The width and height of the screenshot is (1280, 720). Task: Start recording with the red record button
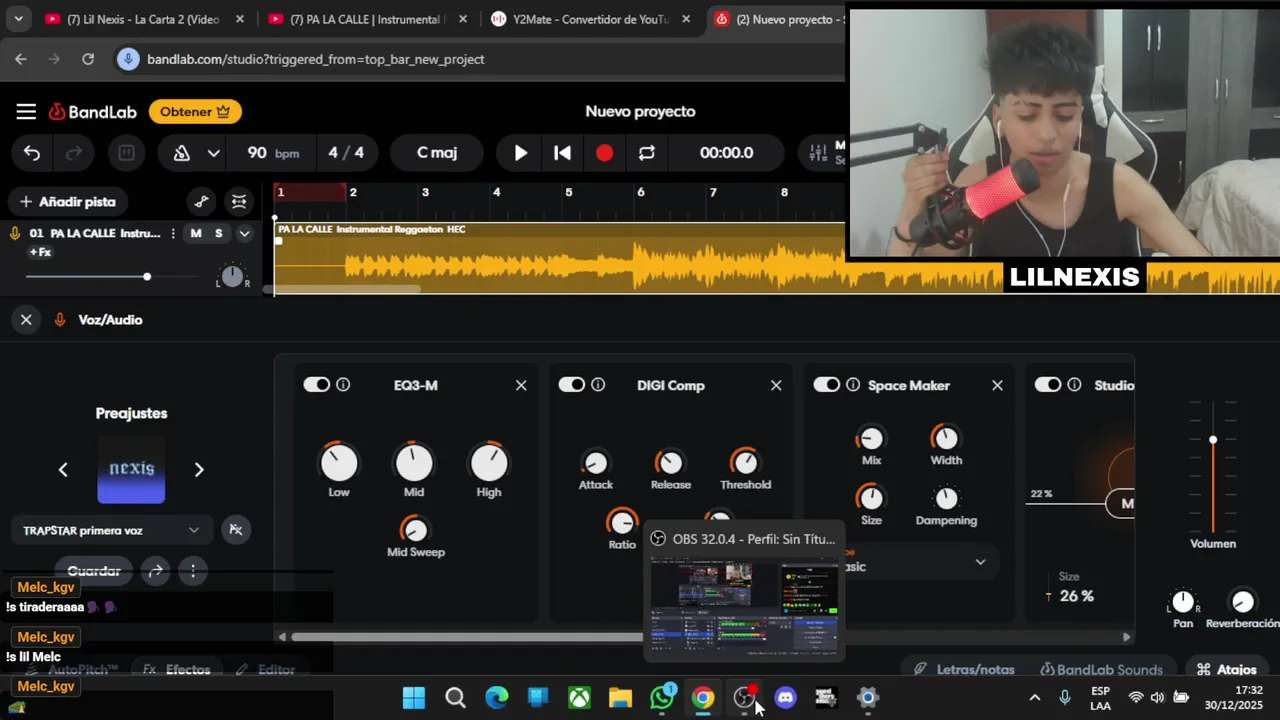point(604,153)
